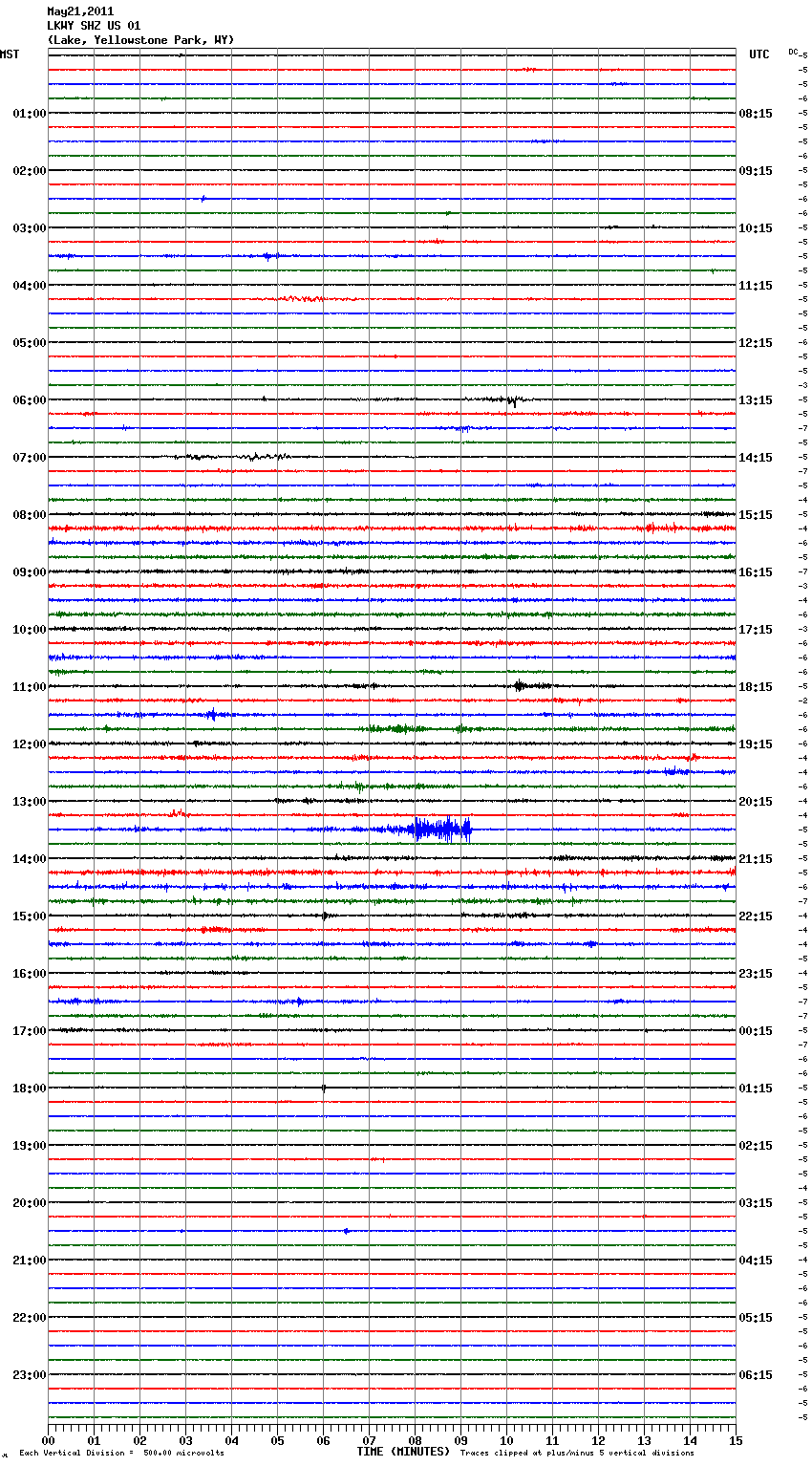This screenshot has width=812, height=1466.
Task: Select the 06:00 MST time label
Action: point(29,400)
